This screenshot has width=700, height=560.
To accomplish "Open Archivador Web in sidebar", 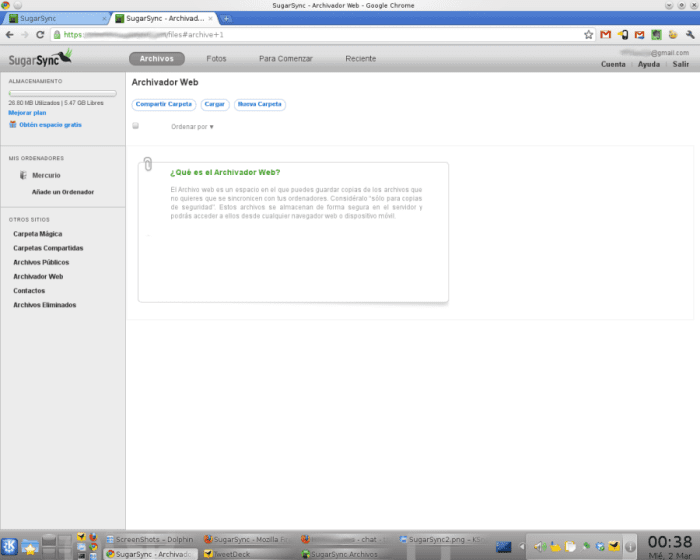I will click(38, 276).
